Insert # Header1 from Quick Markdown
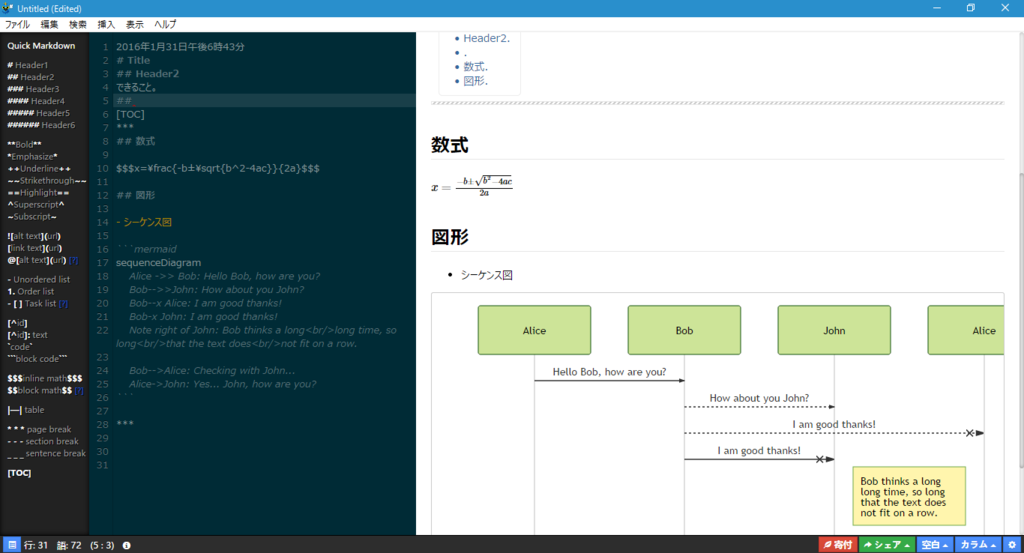 pyautogui.click(x=27, y=65)
